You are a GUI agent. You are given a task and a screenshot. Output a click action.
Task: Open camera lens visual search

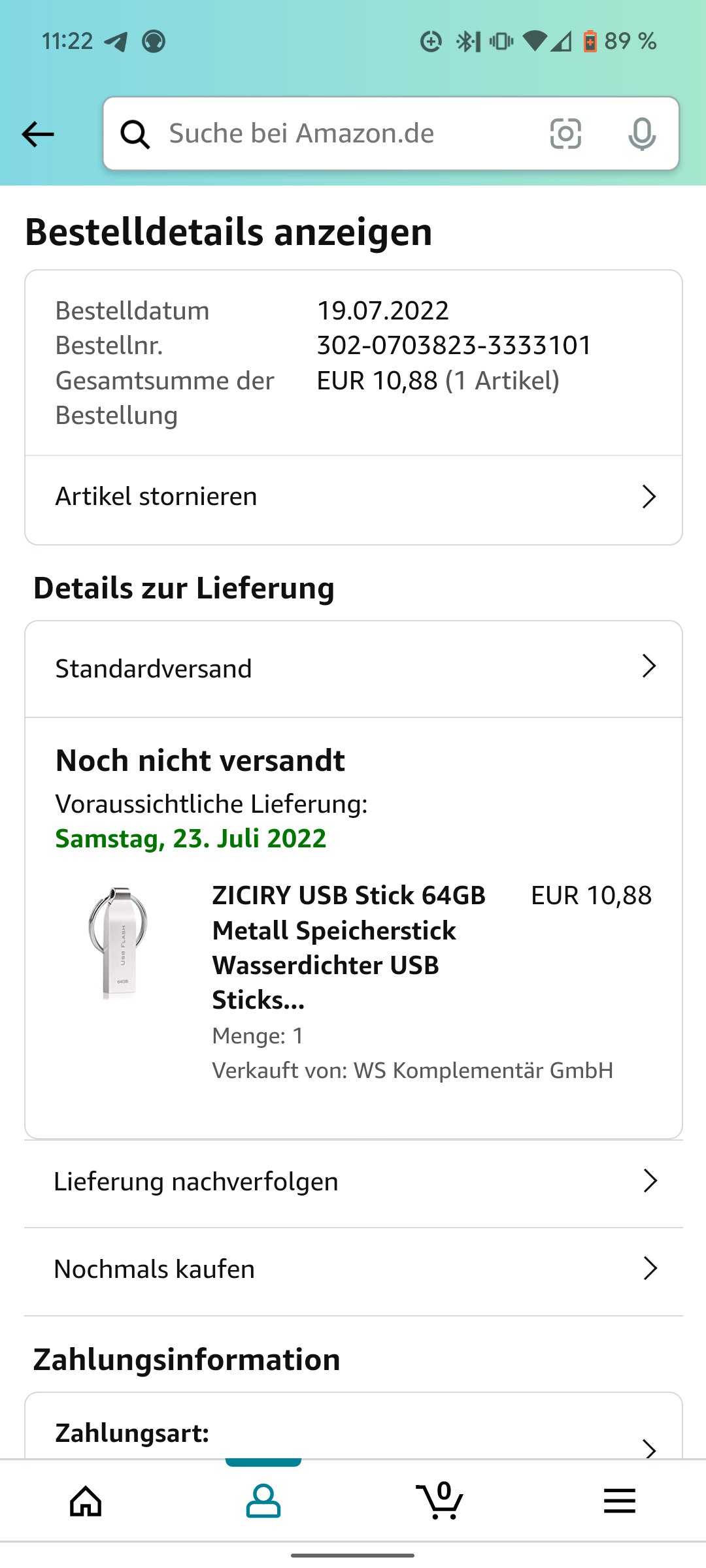pos(565,134)
